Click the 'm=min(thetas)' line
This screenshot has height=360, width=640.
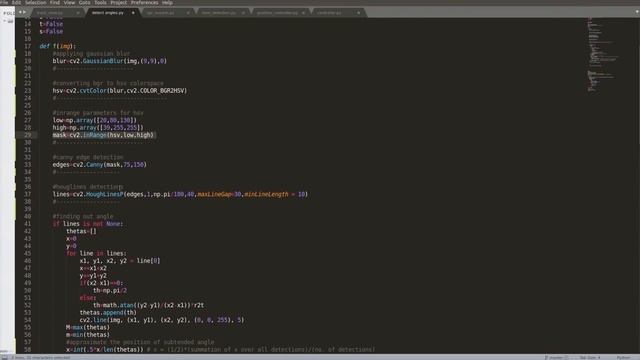[88, 335]
